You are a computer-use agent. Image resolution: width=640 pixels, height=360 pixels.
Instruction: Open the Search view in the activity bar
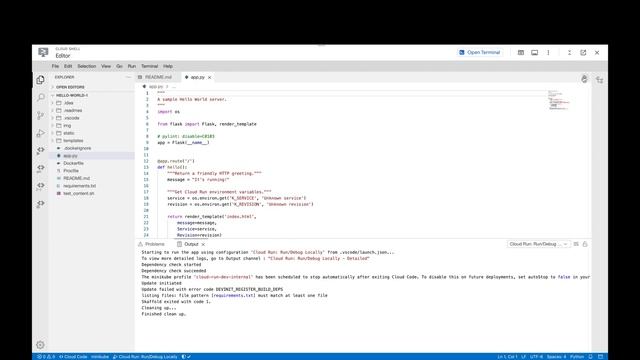coord(40,97)
